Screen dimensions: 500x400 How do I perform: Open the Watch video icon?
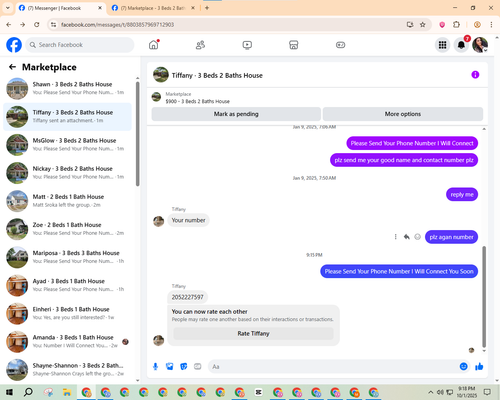[247, 45]
